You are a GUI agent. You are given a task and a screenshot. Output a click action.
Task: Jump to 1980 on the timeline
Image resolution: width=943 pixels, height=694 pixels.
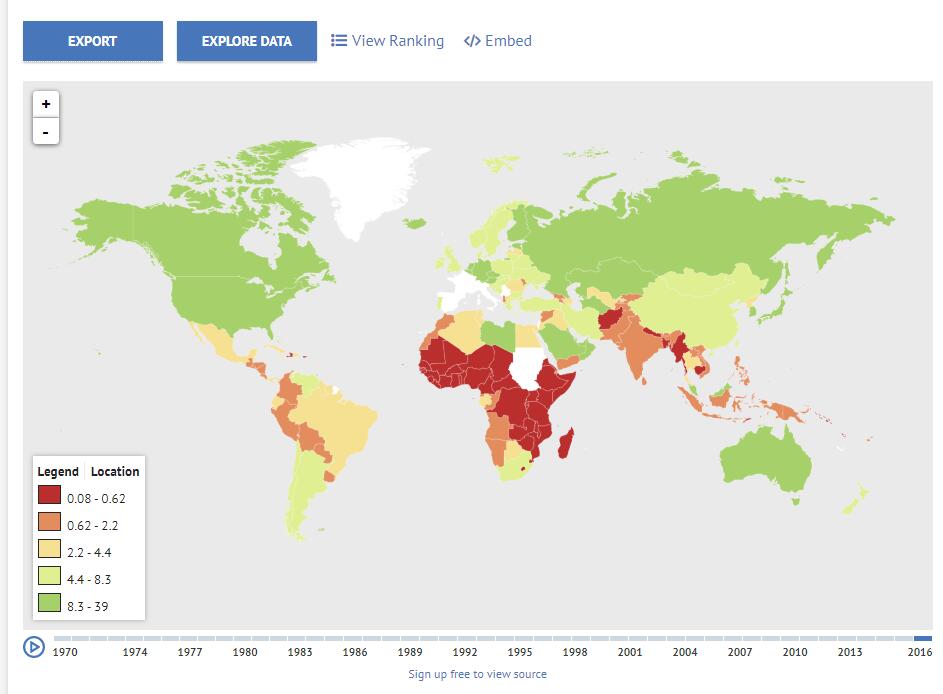[245, 652]
